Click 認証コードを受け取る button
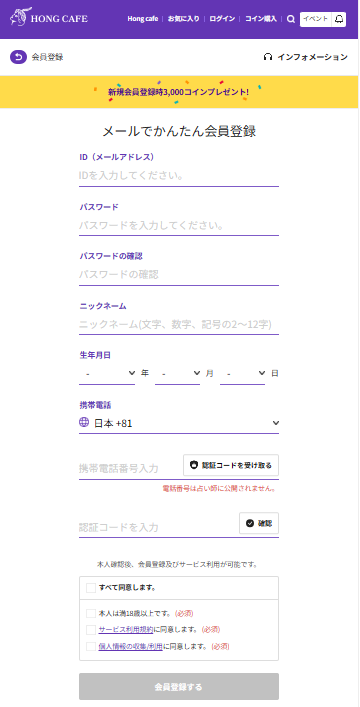This screenshot has width=360, height=707. 231,465
